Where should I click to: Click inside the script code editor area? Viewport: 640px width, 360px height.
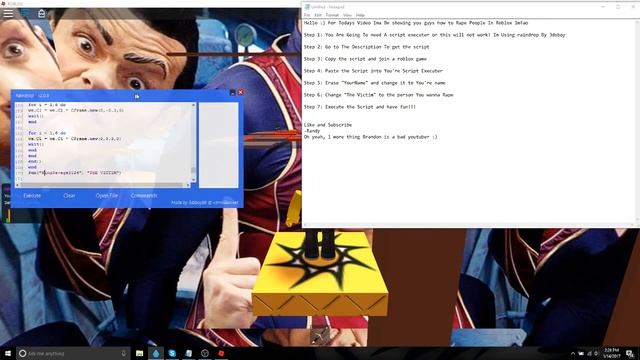coord(103,142)
